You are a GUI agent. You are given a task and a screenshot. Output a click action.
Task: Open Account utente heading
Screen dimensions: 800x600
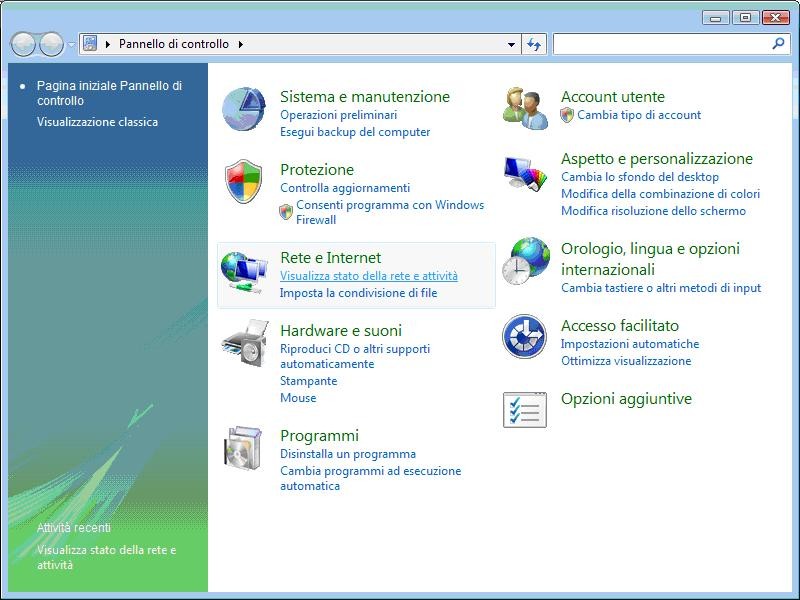tap(613, 96)
